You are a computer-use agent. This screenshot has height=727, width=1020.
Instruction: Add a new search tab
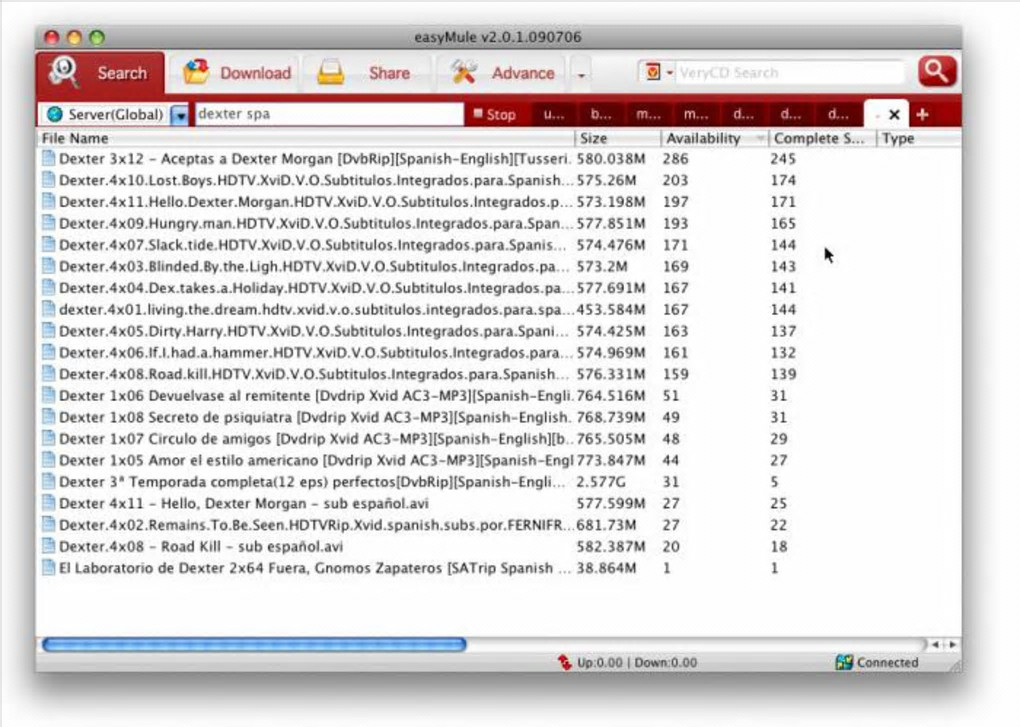click(x=922, y=114)
